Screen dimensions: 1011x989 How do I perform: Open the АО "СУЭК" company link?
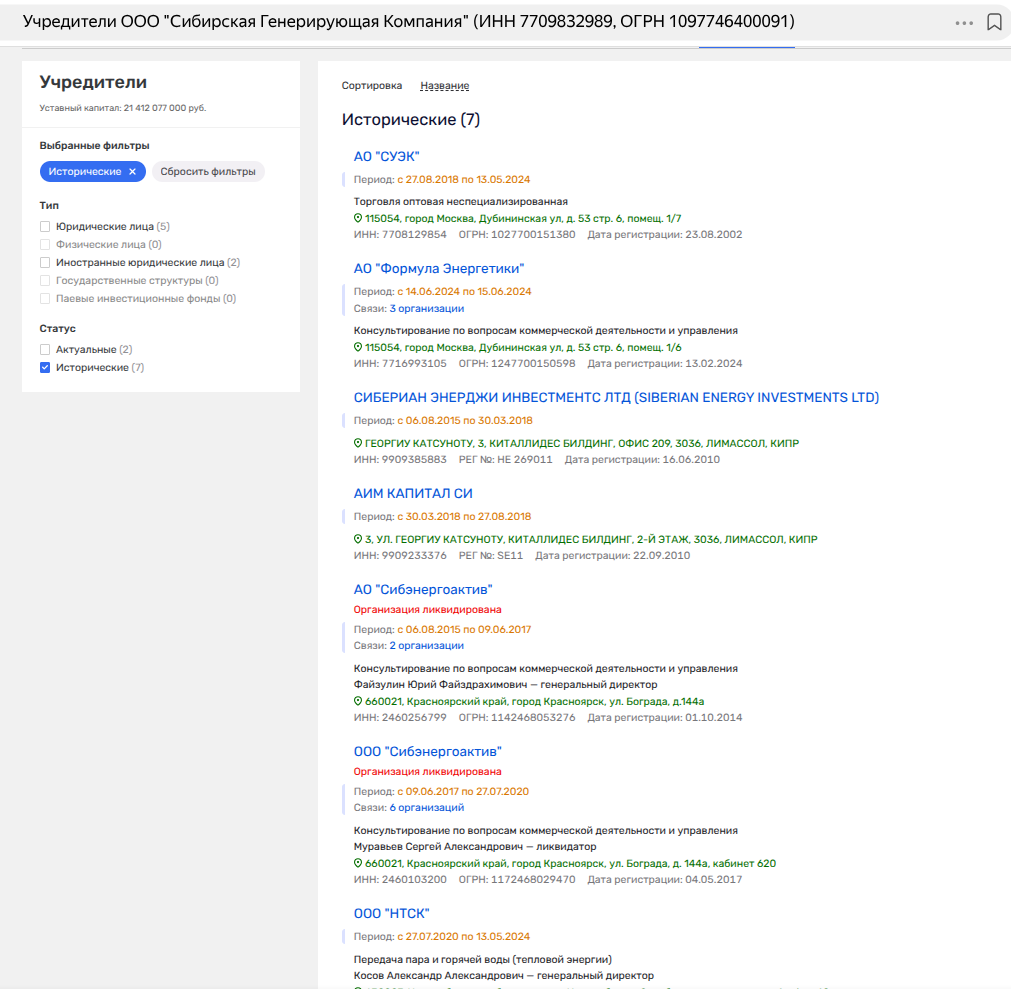[x=386, y=156]
